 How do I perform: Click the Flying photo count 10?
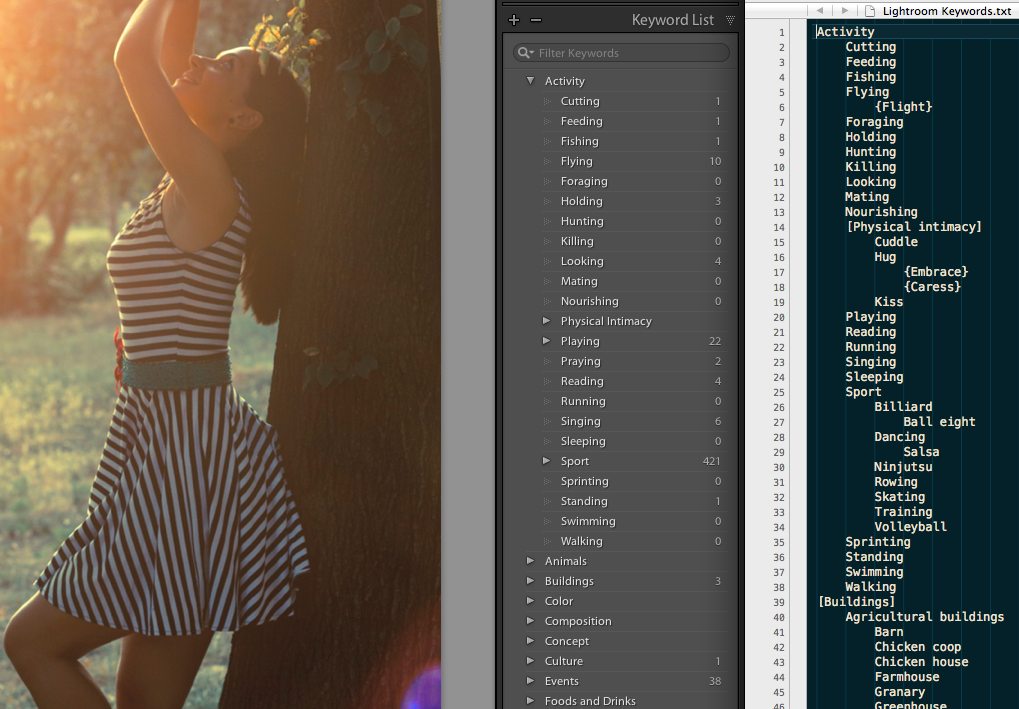pyautogui.click(x=715, y=161)
